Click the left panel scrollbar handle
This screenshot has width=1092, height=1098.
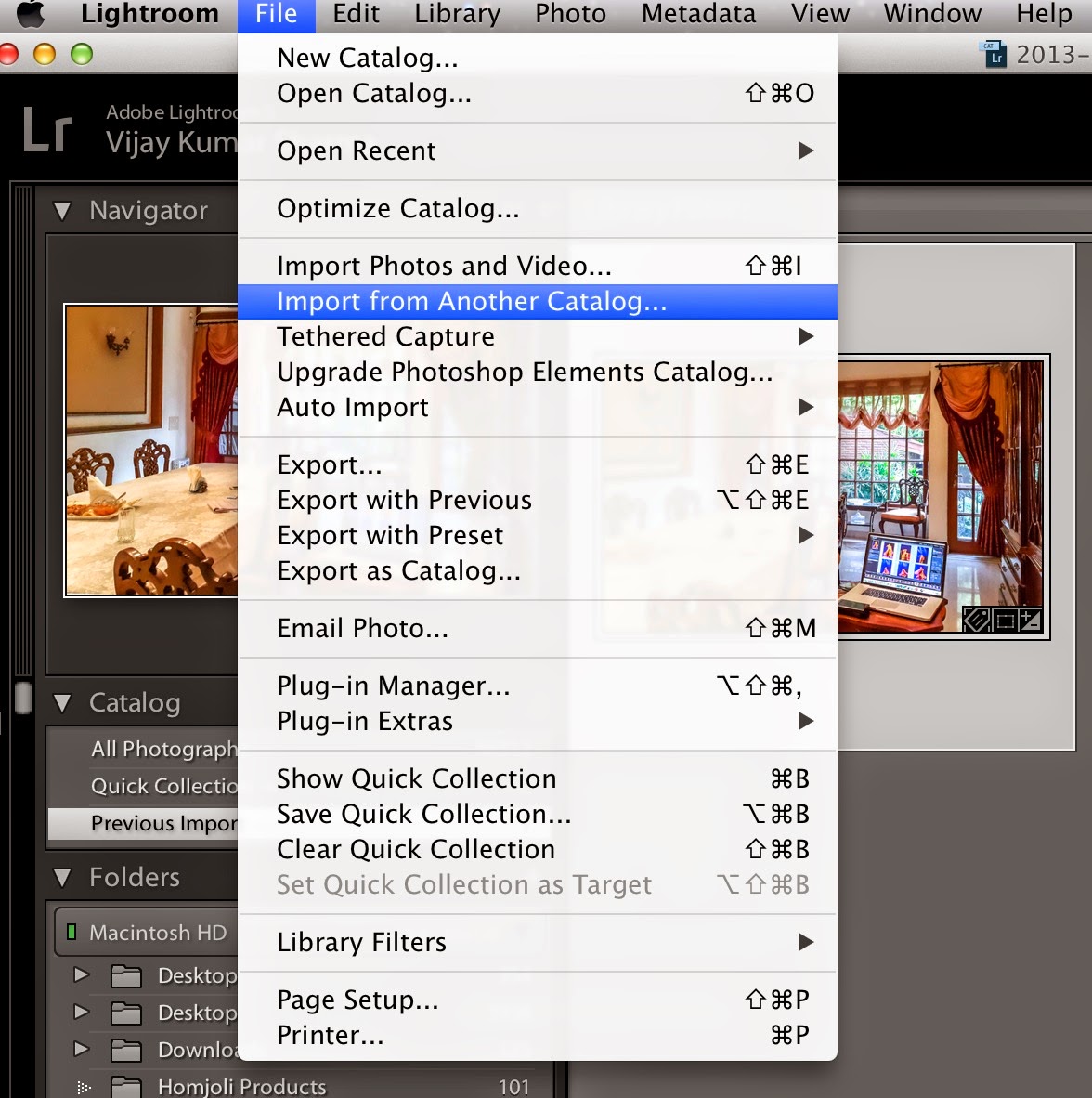click(22, 699)
